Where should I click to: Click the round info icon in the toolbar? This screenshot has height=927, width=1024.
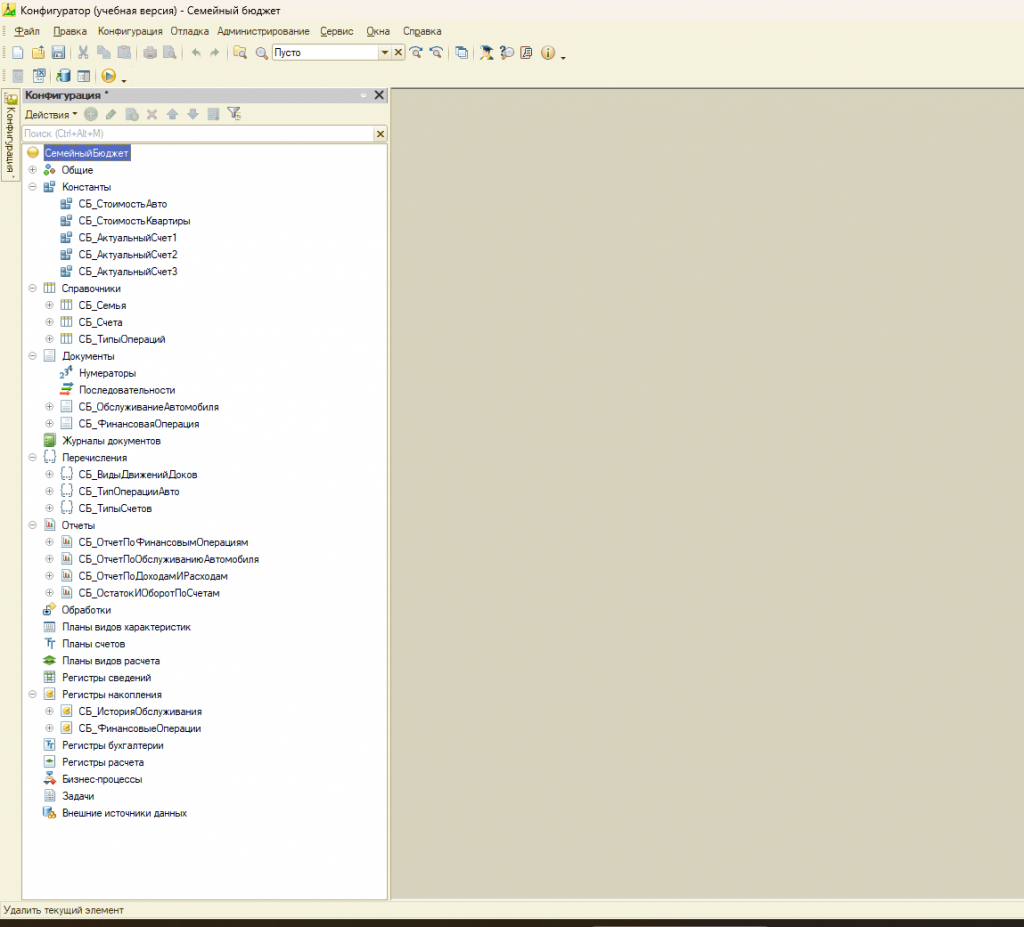(547, 53)
